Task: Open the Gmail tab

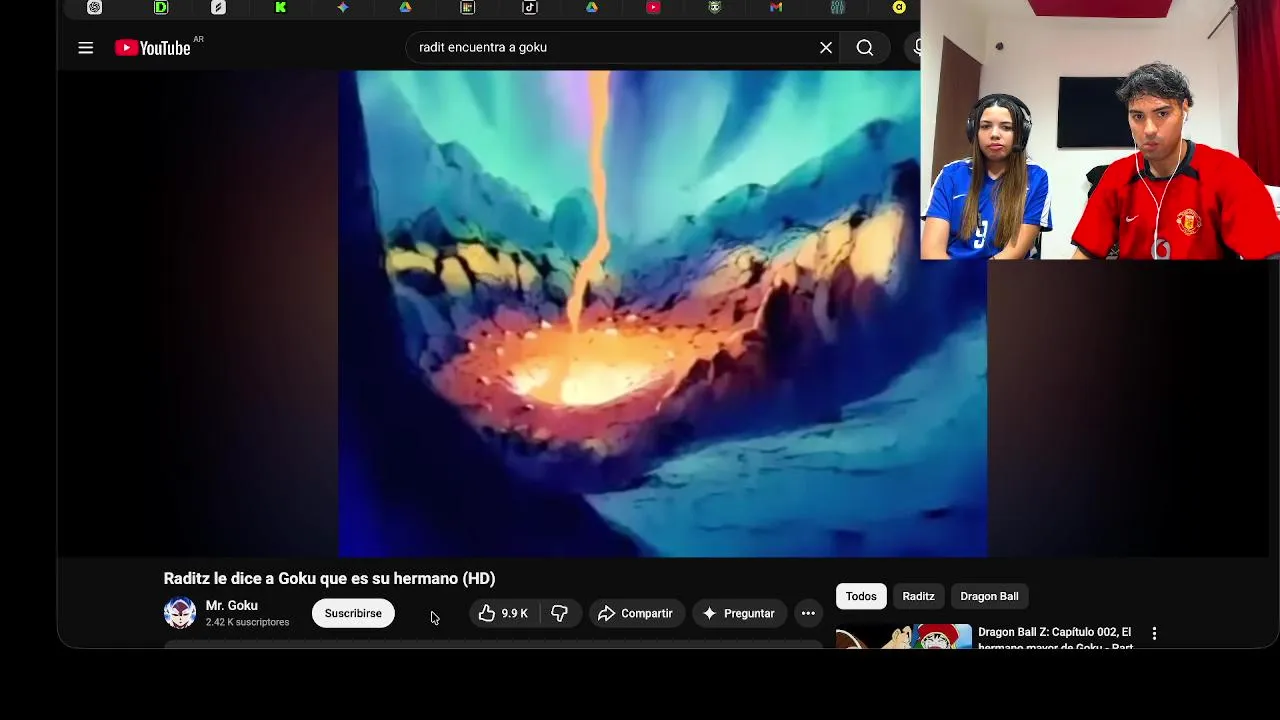Action: coord(776,7)
